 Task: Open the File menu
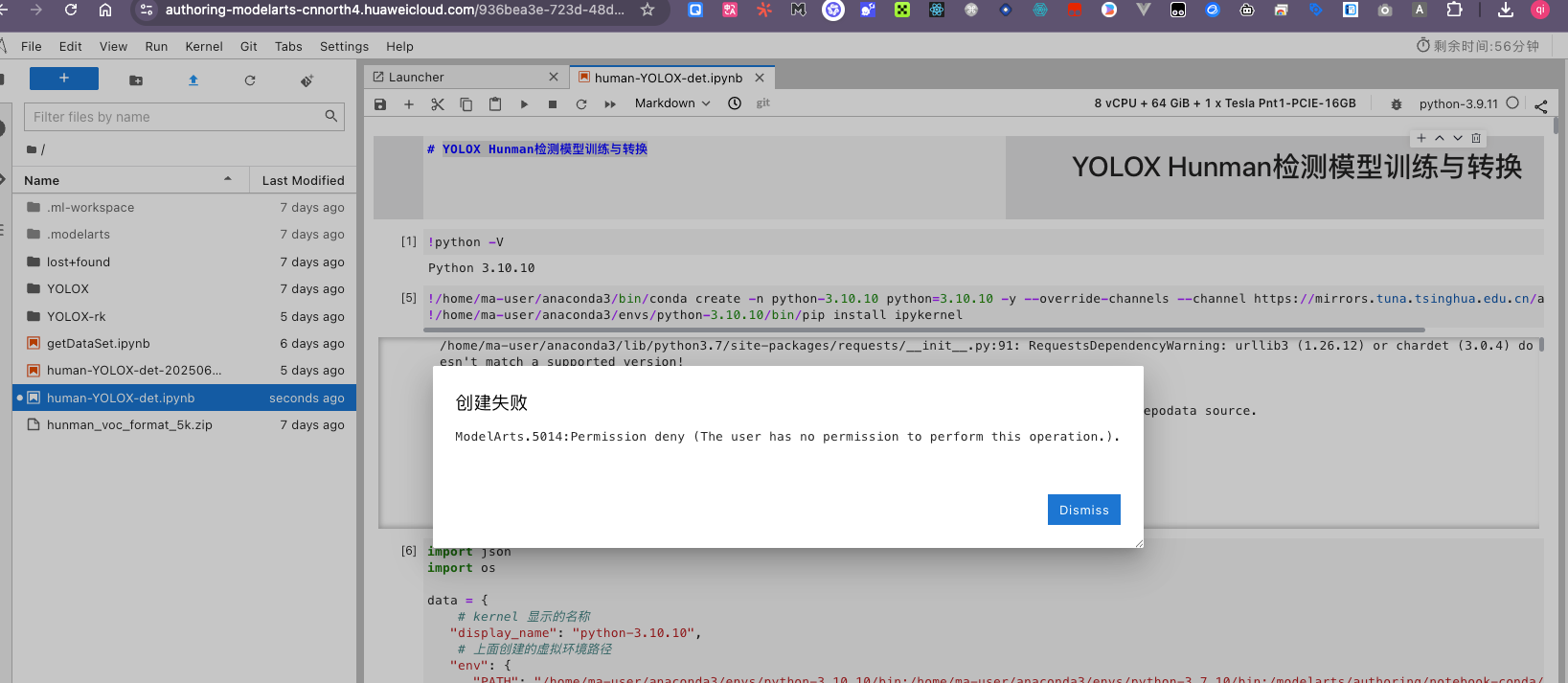tap(32, 46)
